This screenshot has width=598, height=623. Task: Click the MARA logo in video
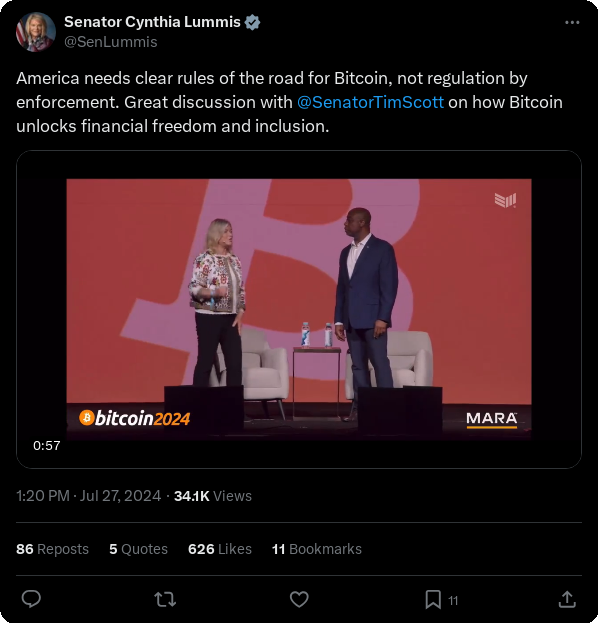click(492, 420)
